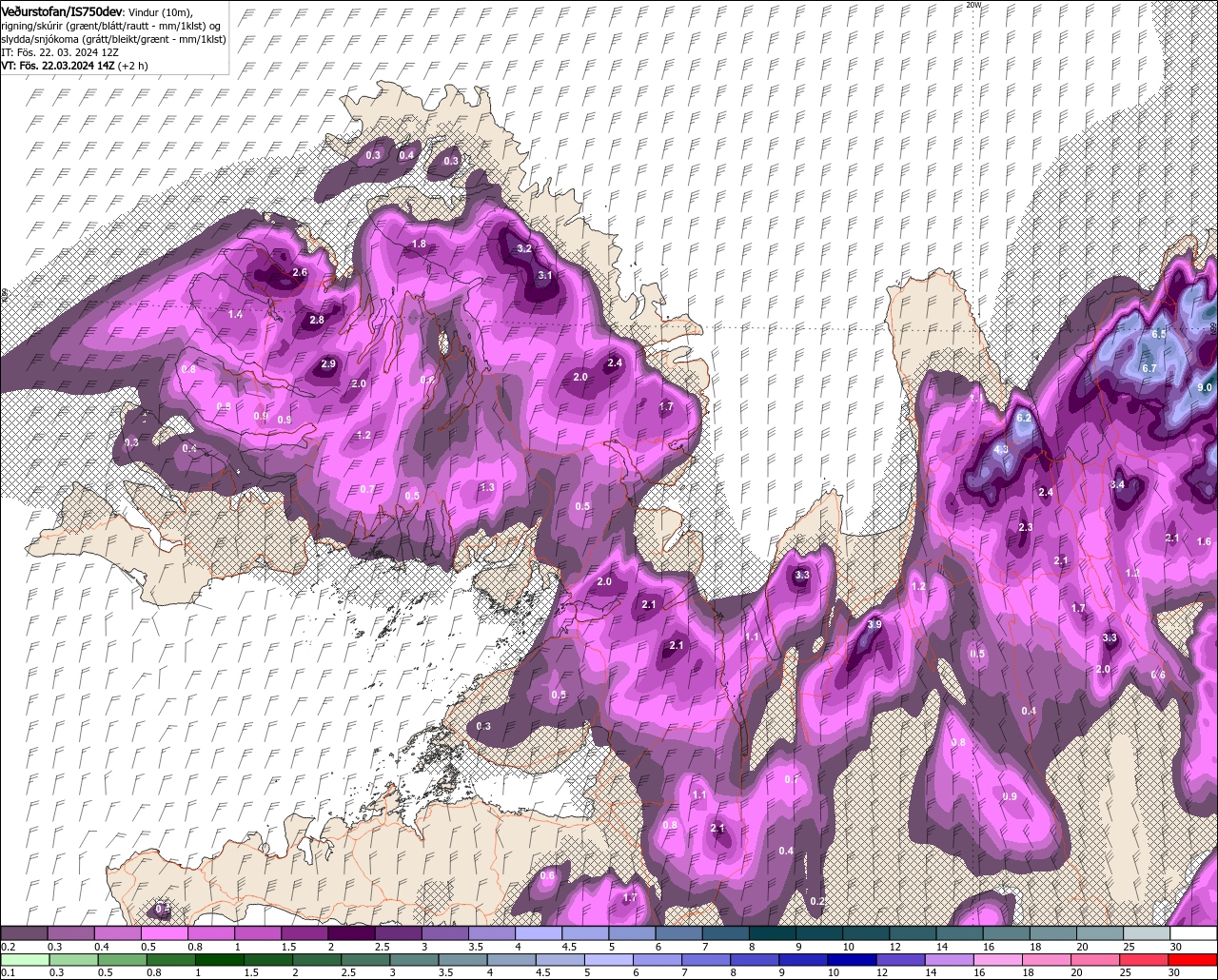Click the 1.6 value on the map
The image size is (1218, 980).
pos(1204,542)
